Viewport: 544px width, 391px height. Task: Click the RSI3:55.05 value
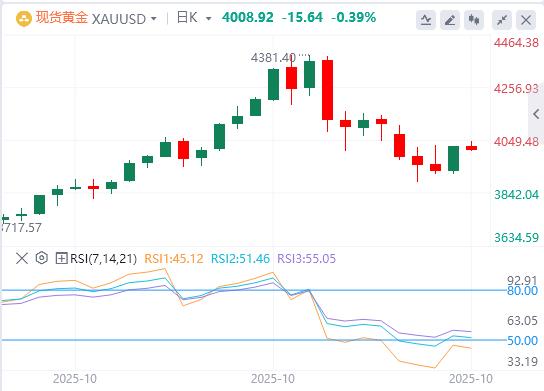pos(306,258)
